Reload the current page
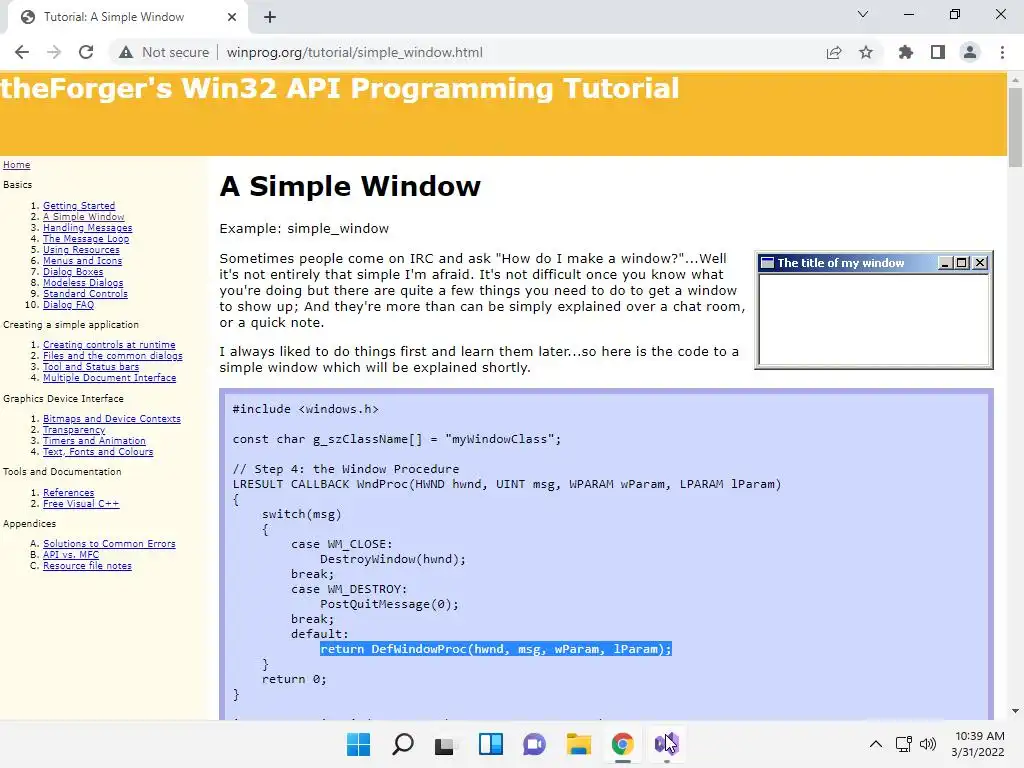Screen dimensions: 1024x768 (86, 52)
